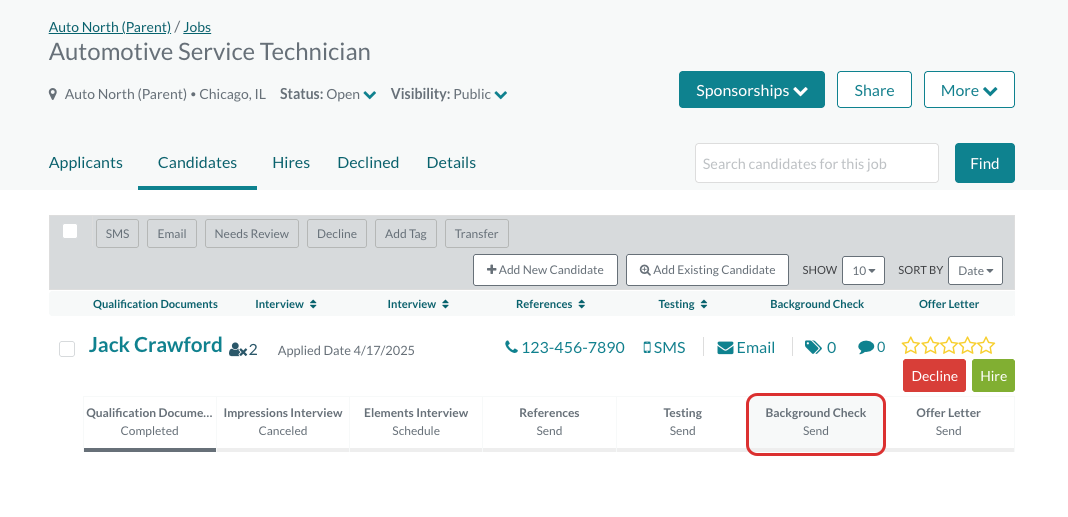Image resolution: width=1068 pixels, height=517 pixels.
Task: Click the duplicate applicants icon showing 2
Action: click(238, 350)
